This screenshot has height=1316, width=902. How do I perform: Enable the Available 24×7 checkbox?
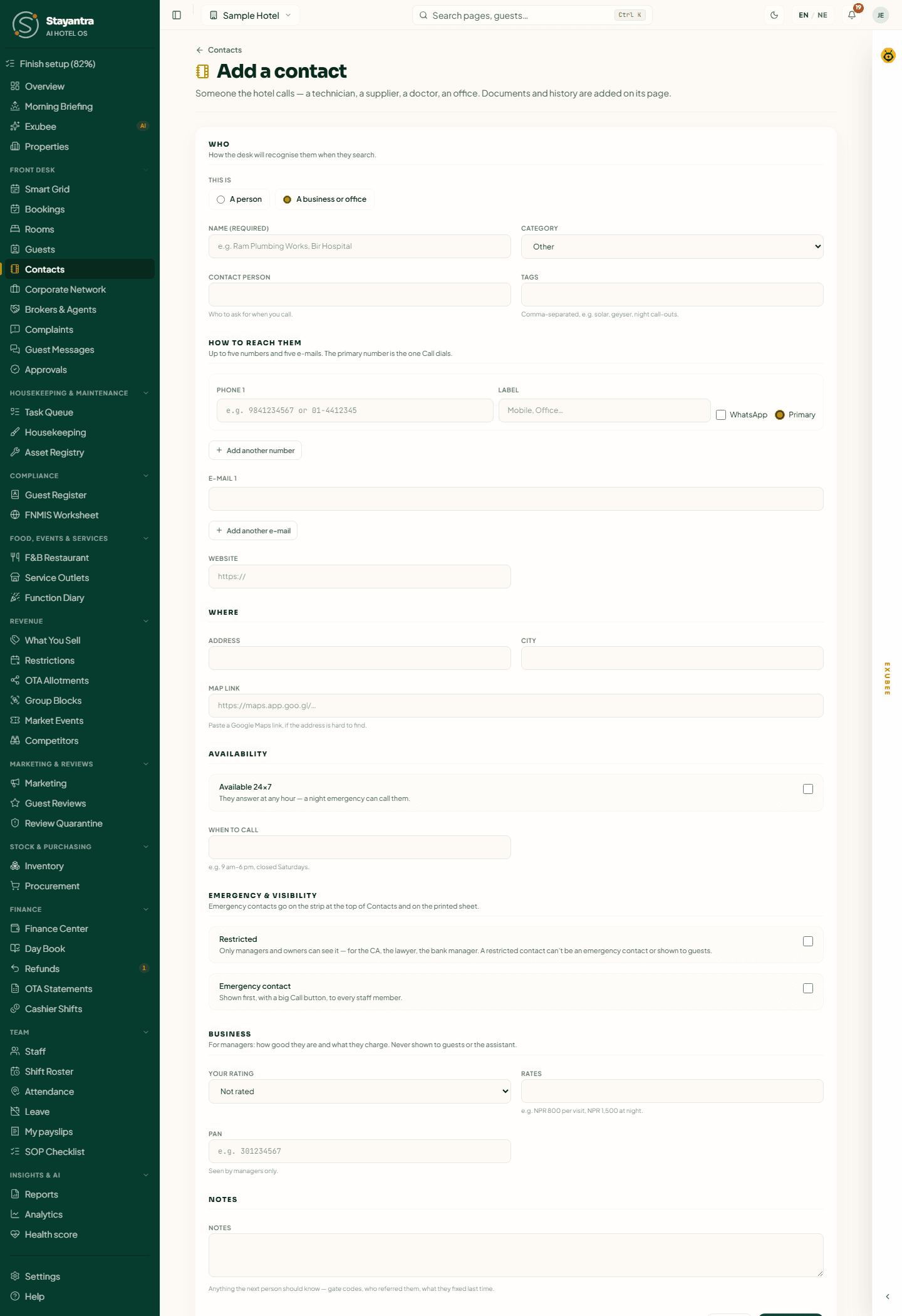point(808,789)
